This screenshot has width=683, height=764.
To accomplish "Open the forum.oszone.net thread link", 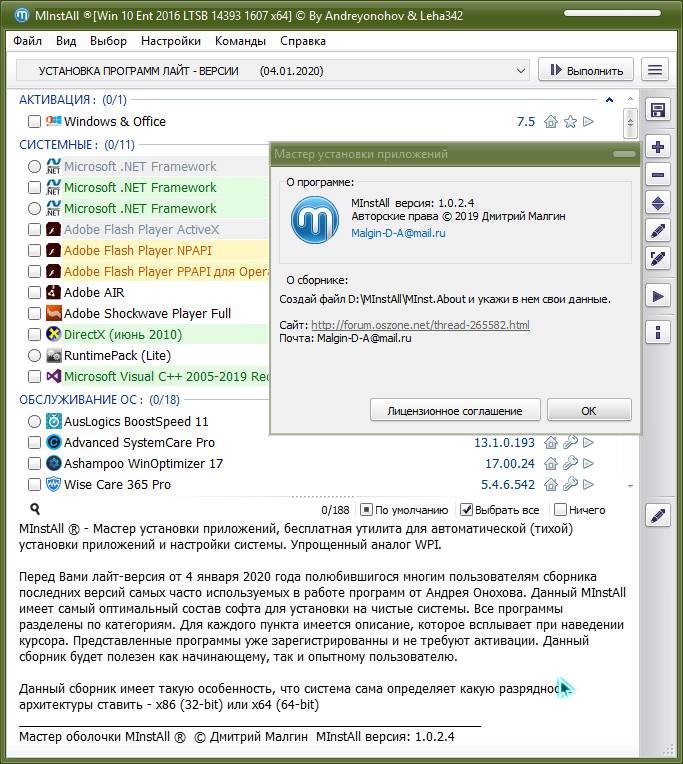I will coord(420,325).
